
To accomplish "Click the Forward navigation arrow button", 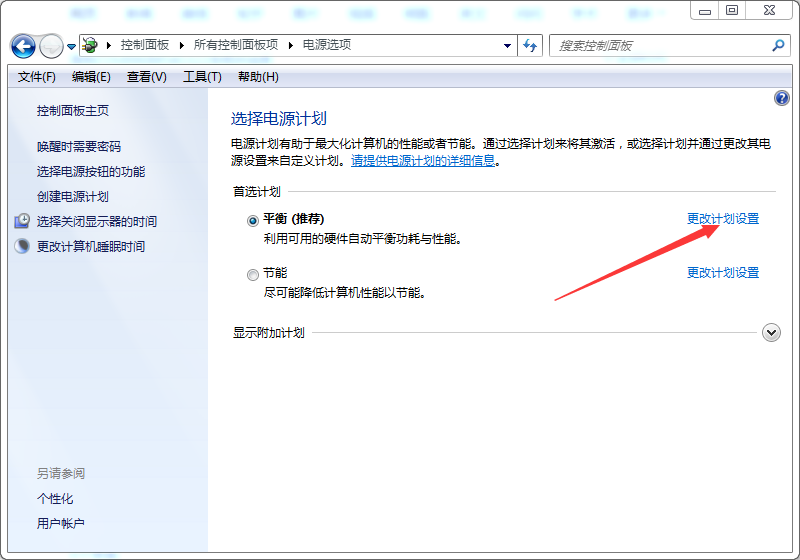I will 51,46.
